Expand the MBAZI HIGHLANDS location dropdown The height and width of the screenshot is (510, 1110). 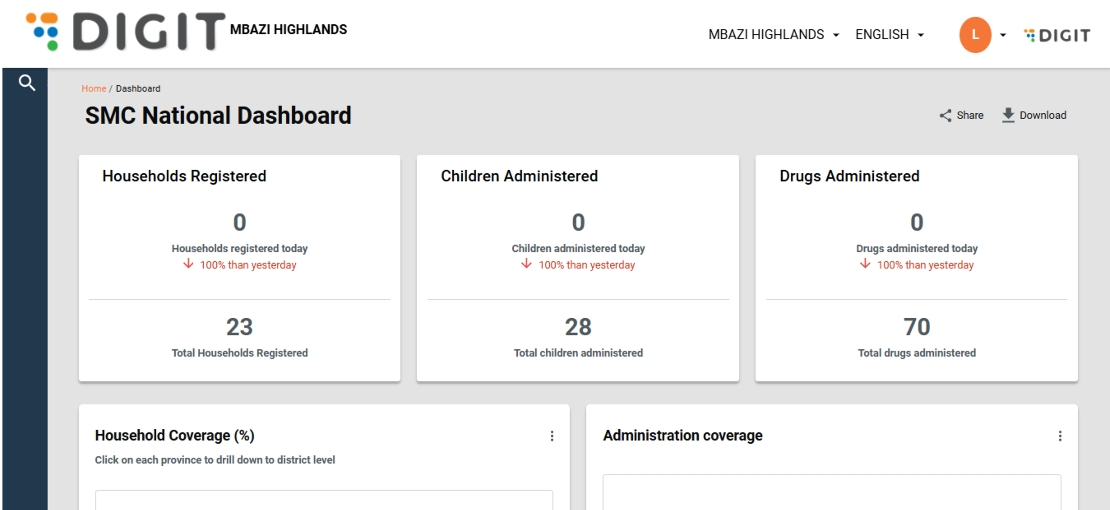coord(773,35)
